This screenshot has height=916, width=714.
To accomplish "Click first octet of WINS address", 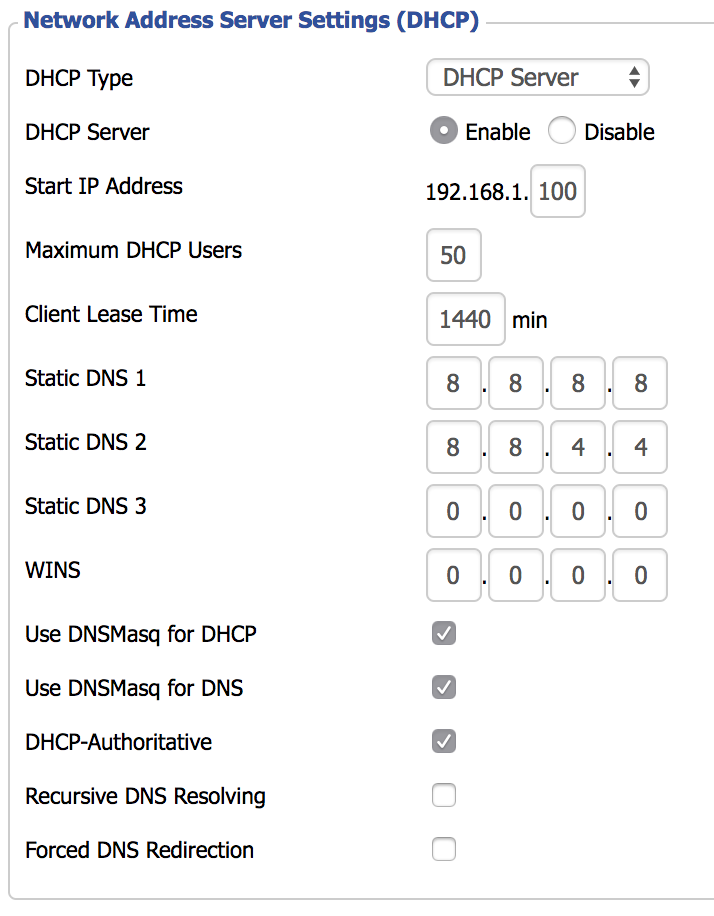I will coord(453,575).
